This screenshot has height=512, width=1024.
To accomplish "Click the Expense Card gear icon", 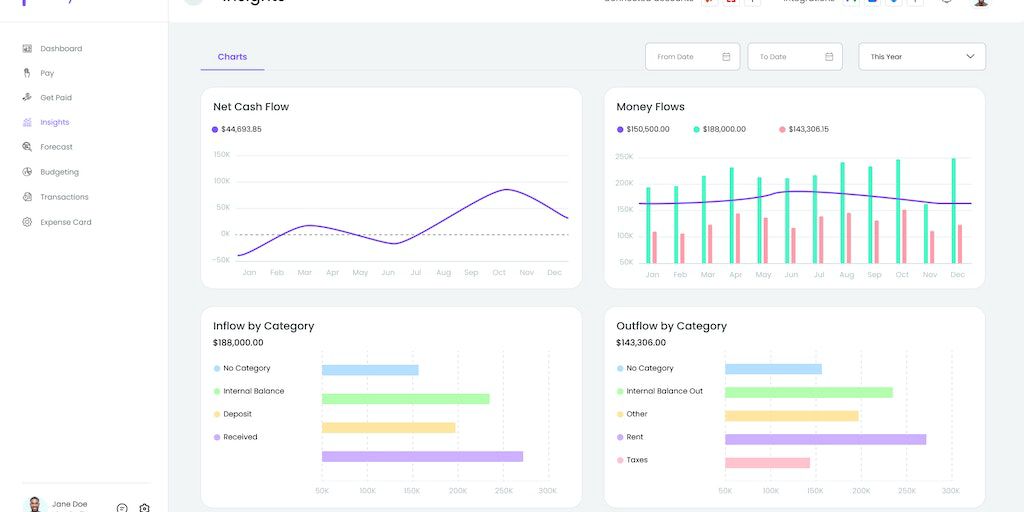I will (x=27, y=222).
